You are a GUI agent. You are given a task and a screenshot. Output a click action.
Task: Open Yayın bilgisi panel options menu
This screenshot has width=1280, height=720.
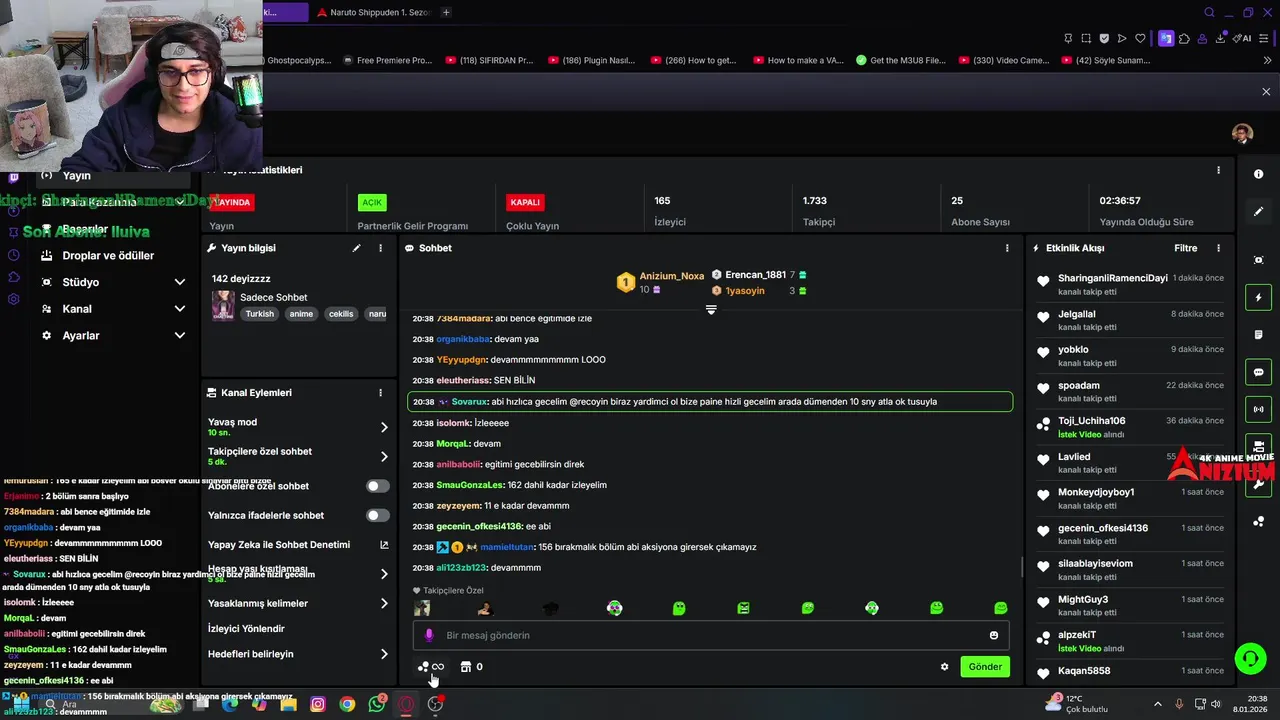380,248
